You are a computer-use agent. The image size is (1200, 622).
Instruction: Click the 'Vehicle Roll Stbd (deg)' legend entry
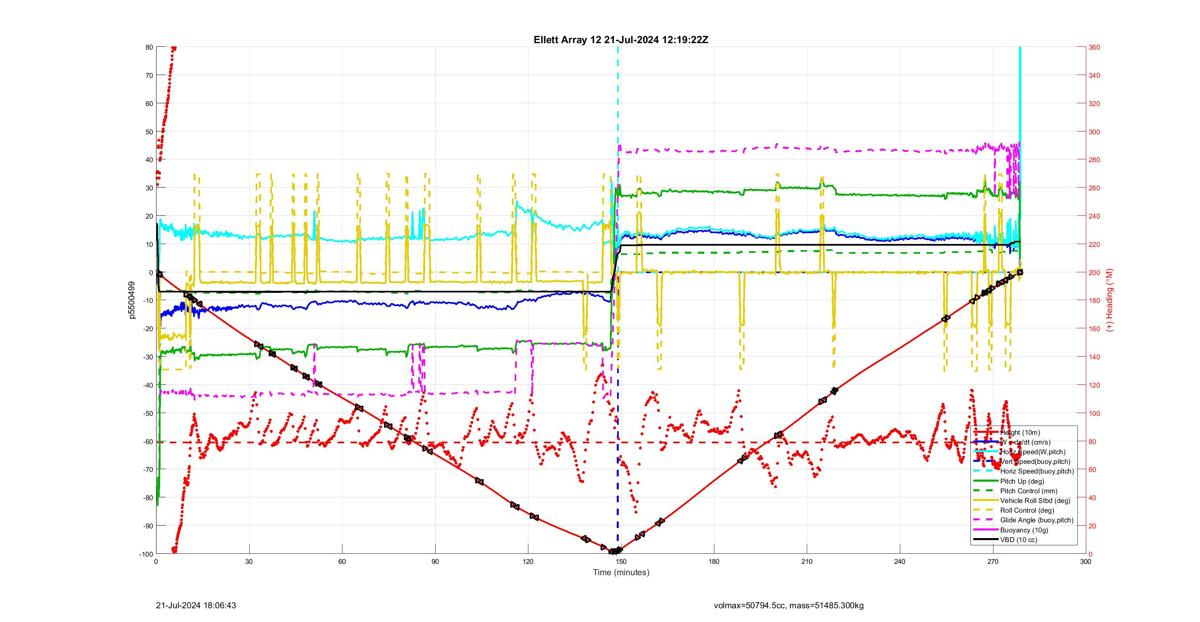tap(1035, 500)
